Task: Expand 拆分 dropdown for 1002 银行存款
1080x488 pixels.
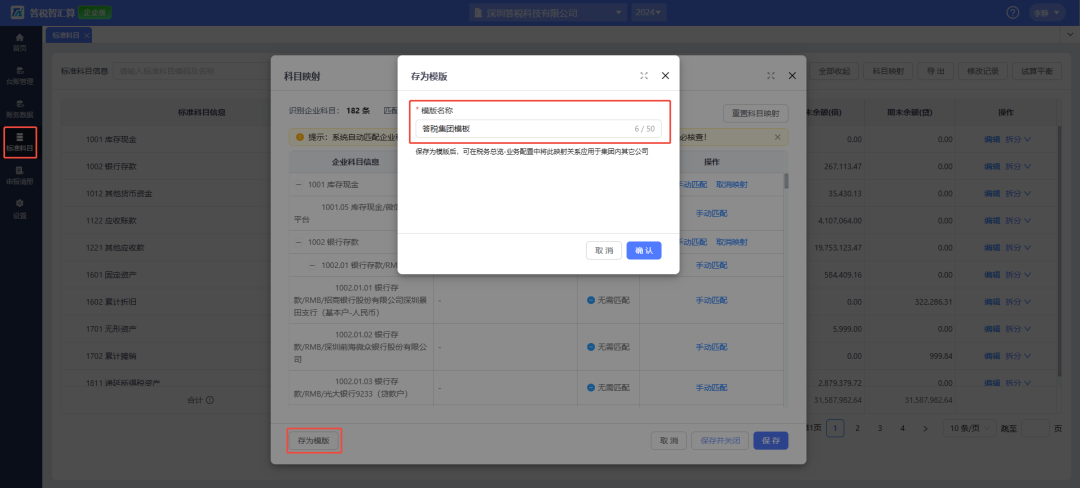Action: (1018, 167)
